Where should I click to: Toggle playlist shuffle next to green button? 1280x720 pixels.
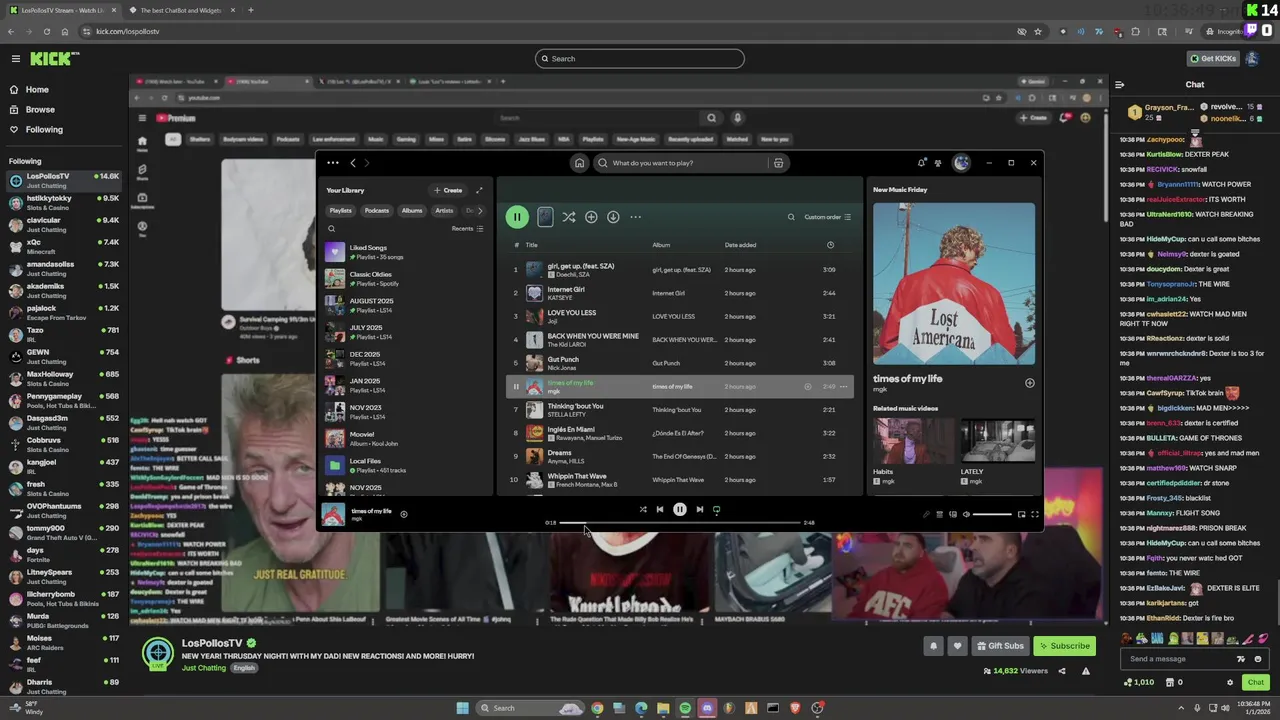[x=568, y=217]
